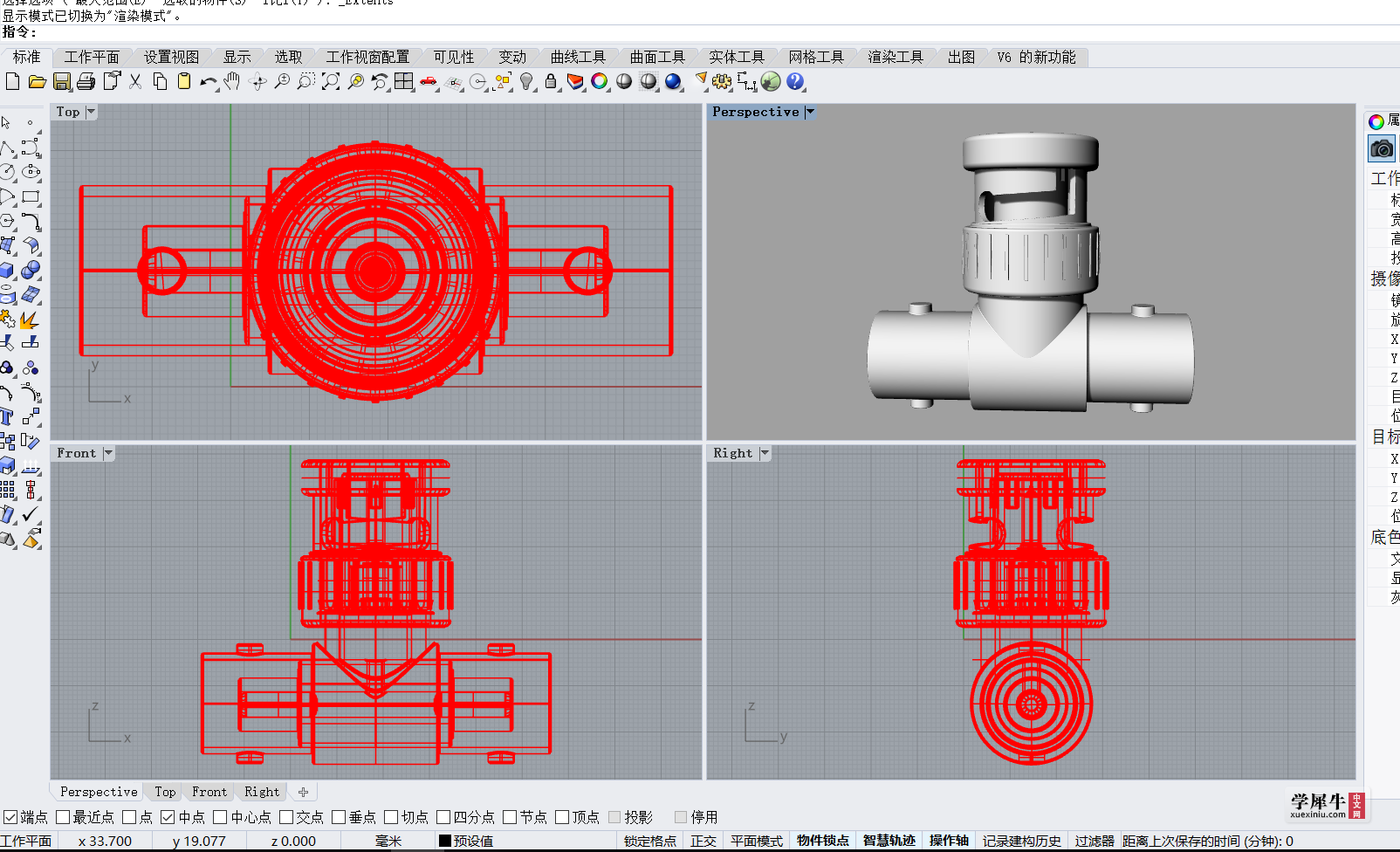Toggle the 四分点 osnap checkbox
Screen dimensions: 1400x852
443,817
